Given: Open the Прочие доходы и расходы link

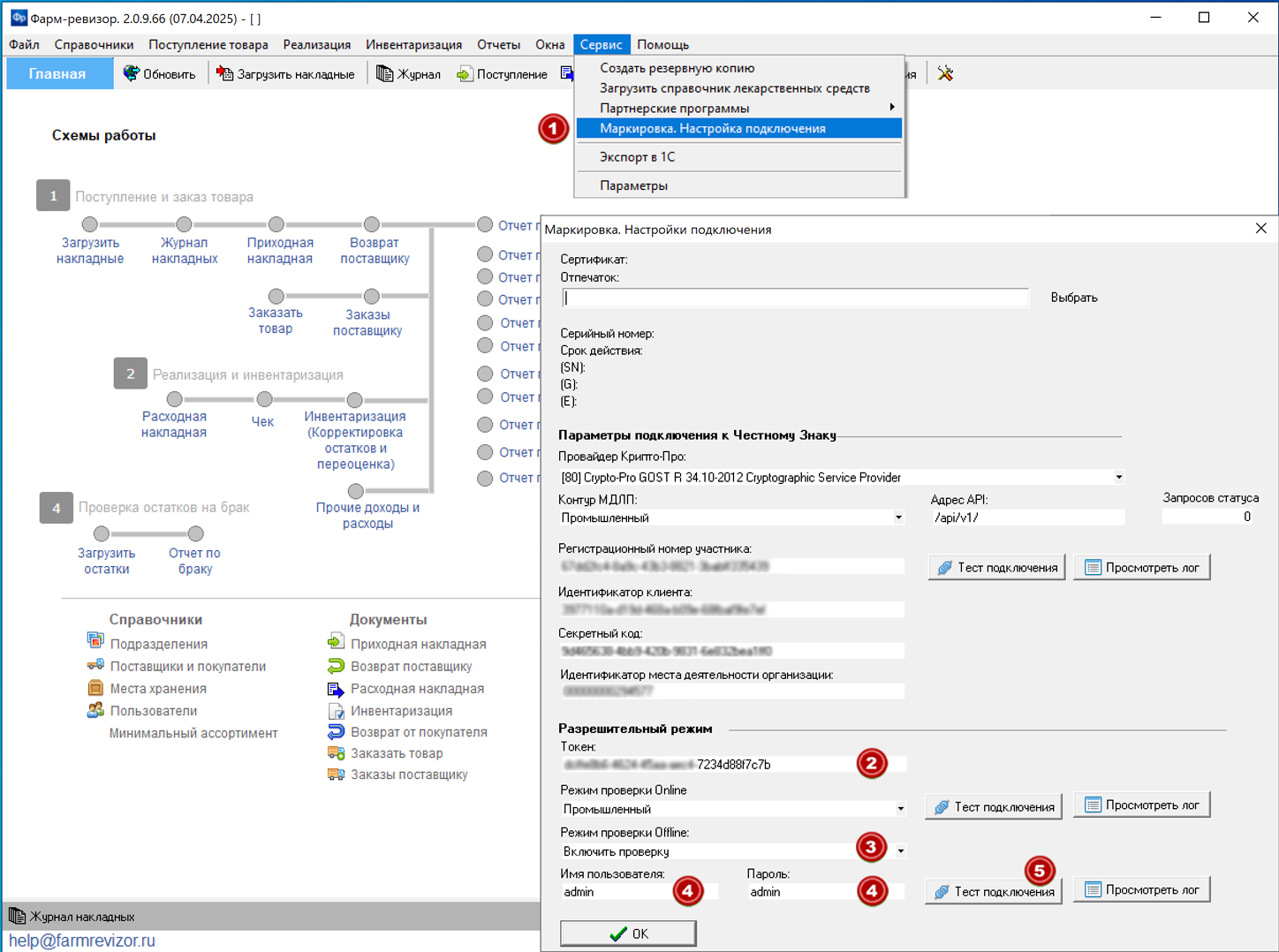Looking at the screenshot, I should point(367,515).
